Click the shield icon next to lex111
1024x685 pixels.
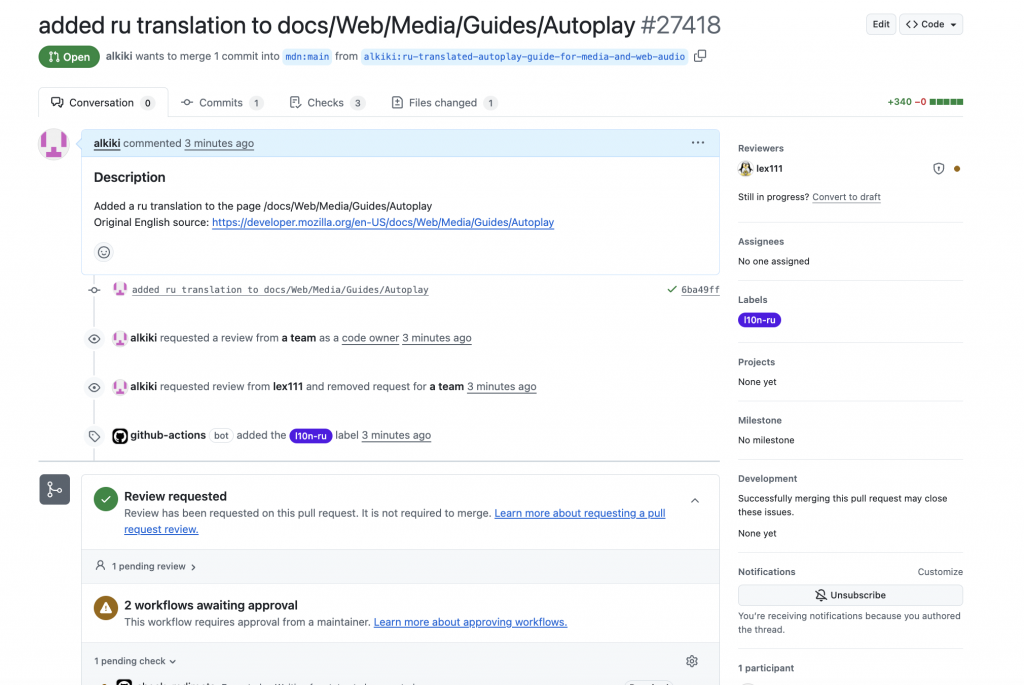[x=938, y=169]
